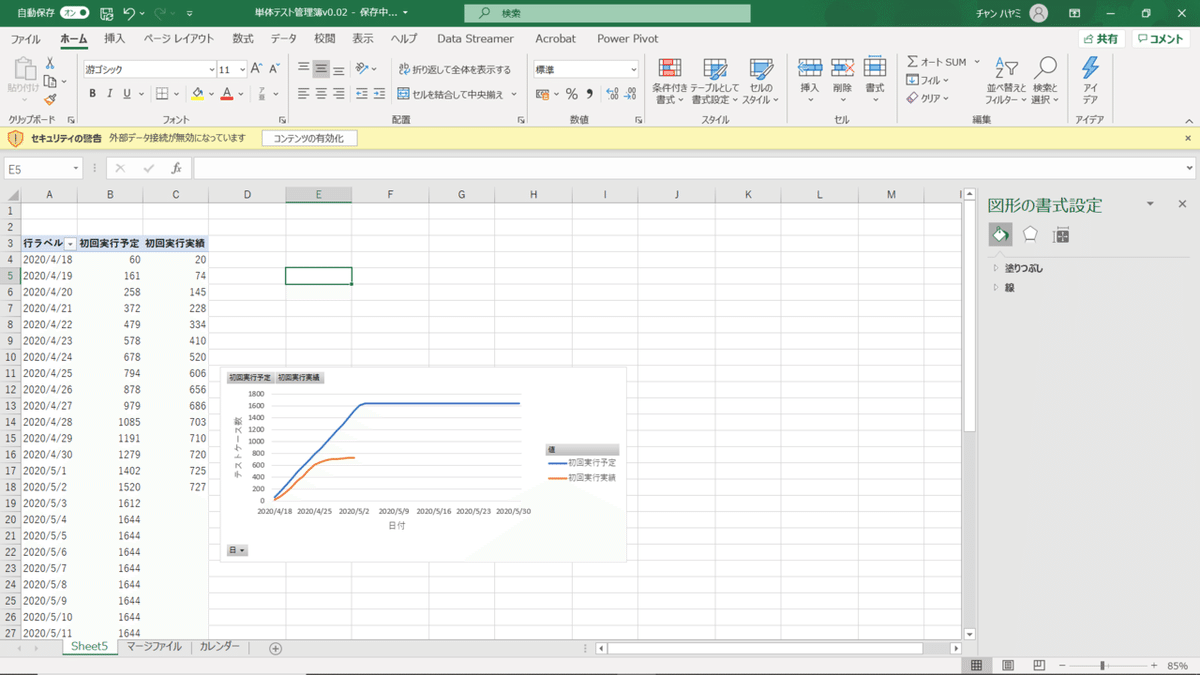Switch to the 数式 tab
This screenshot has height=675, width=1200.
coord(243,38)
